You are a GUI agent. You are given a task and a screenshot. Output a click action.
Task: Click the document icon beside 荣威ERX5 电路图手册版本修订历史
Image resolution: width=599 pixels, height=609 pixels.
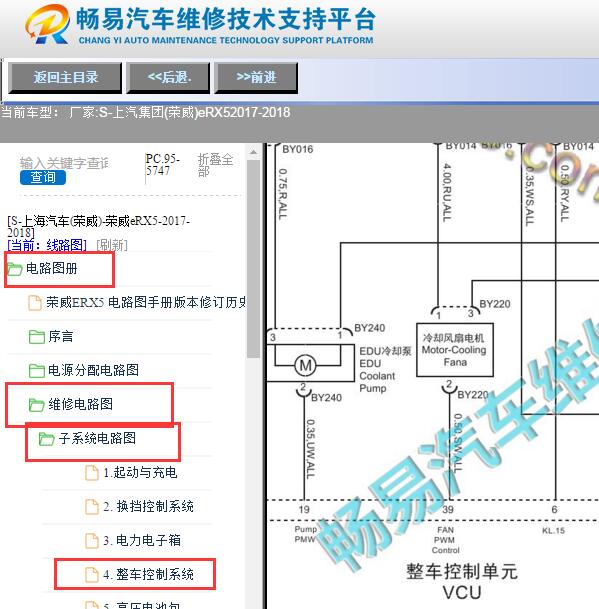click(35, 303)
